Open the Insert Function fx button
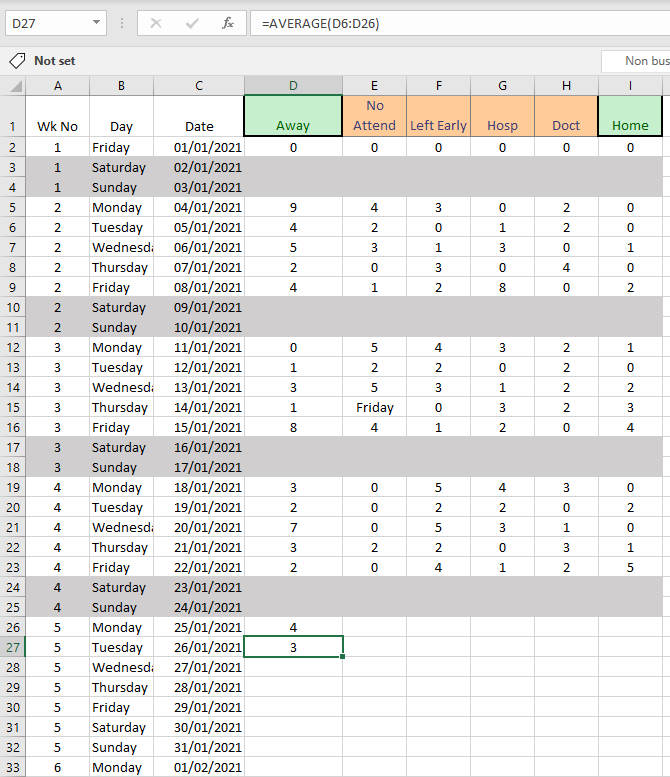This screenshot has width=670, height=777. click(x=227, y=23)
